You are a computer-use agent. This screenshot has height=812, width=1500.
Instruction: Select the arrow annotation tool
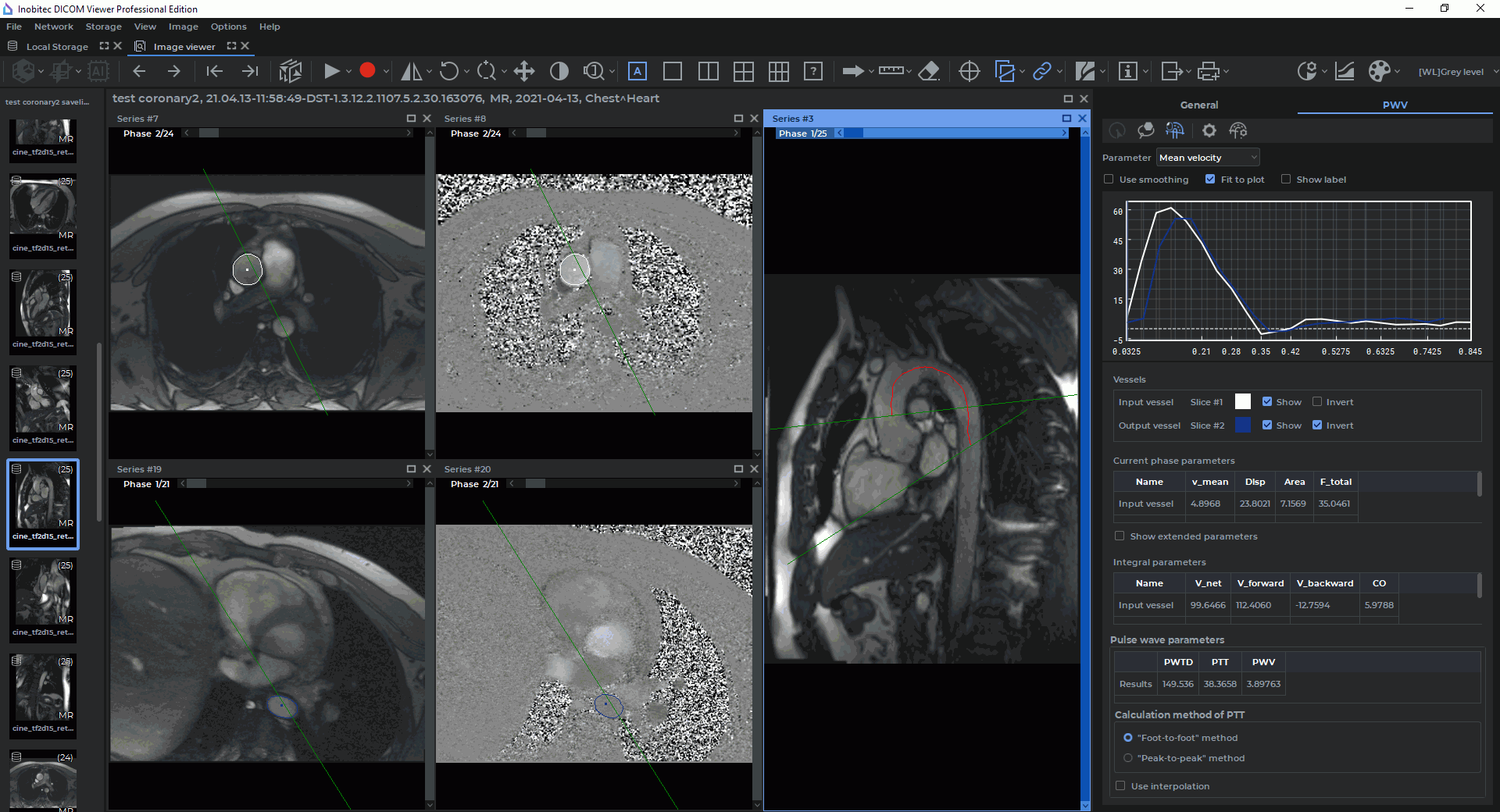[x=852, y=71]
